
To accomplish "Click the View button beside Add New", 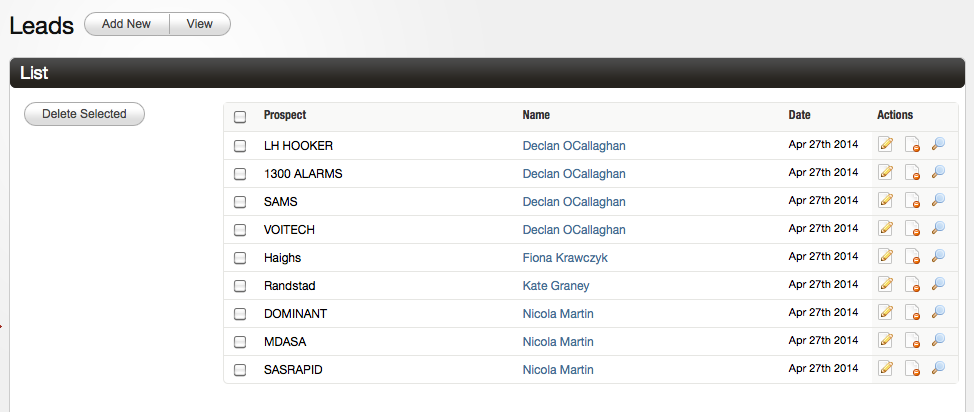I will [200, 24].
